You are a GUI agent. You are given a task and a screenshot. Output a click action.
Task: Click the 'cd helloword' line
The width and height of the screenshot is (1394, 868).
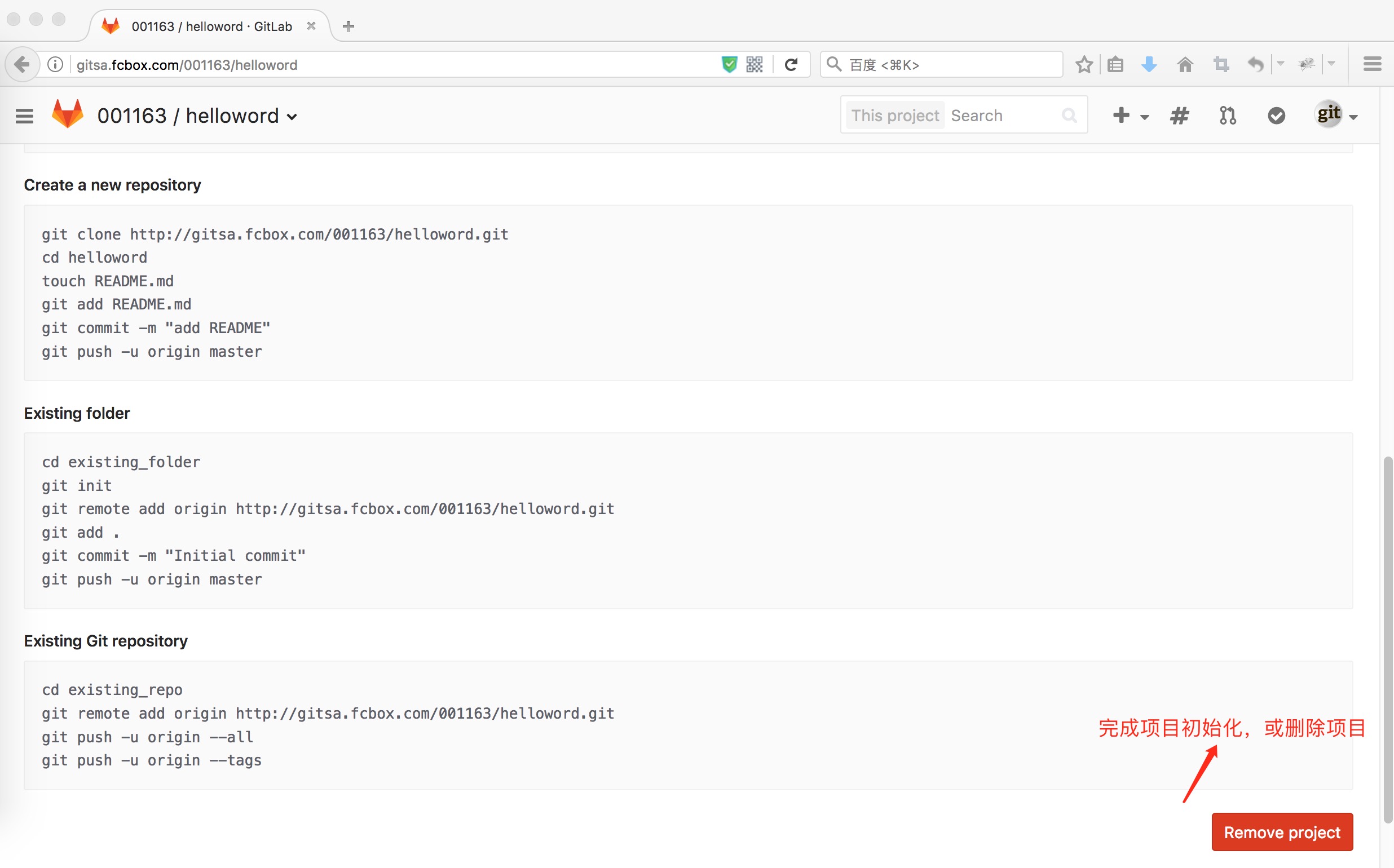pos(94,258)
